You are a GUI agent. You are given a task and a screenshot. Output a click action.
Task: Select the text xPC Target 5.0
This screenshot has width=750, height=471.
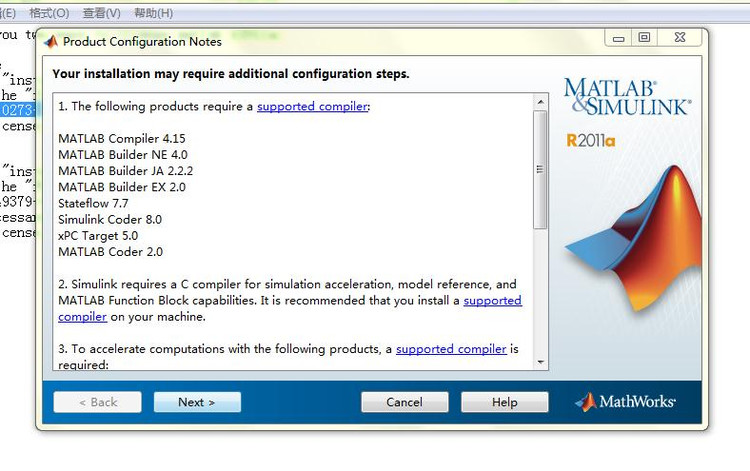point(98,236)
